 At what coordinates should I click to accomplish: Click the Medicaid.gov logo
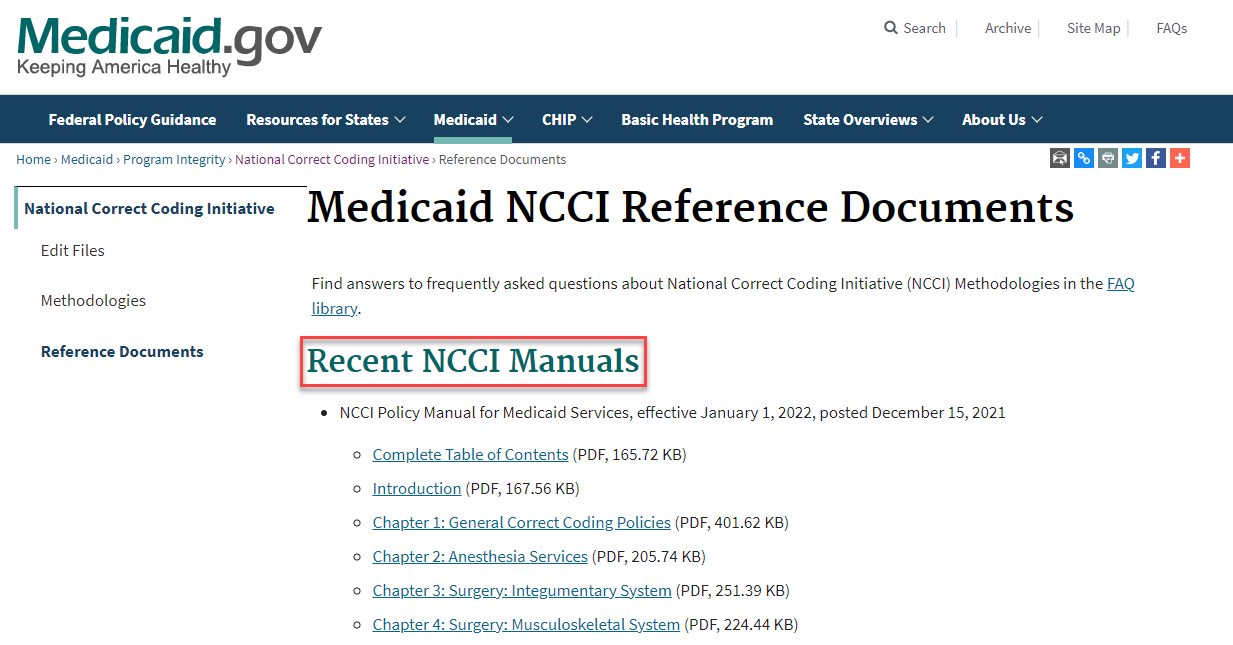168,45
